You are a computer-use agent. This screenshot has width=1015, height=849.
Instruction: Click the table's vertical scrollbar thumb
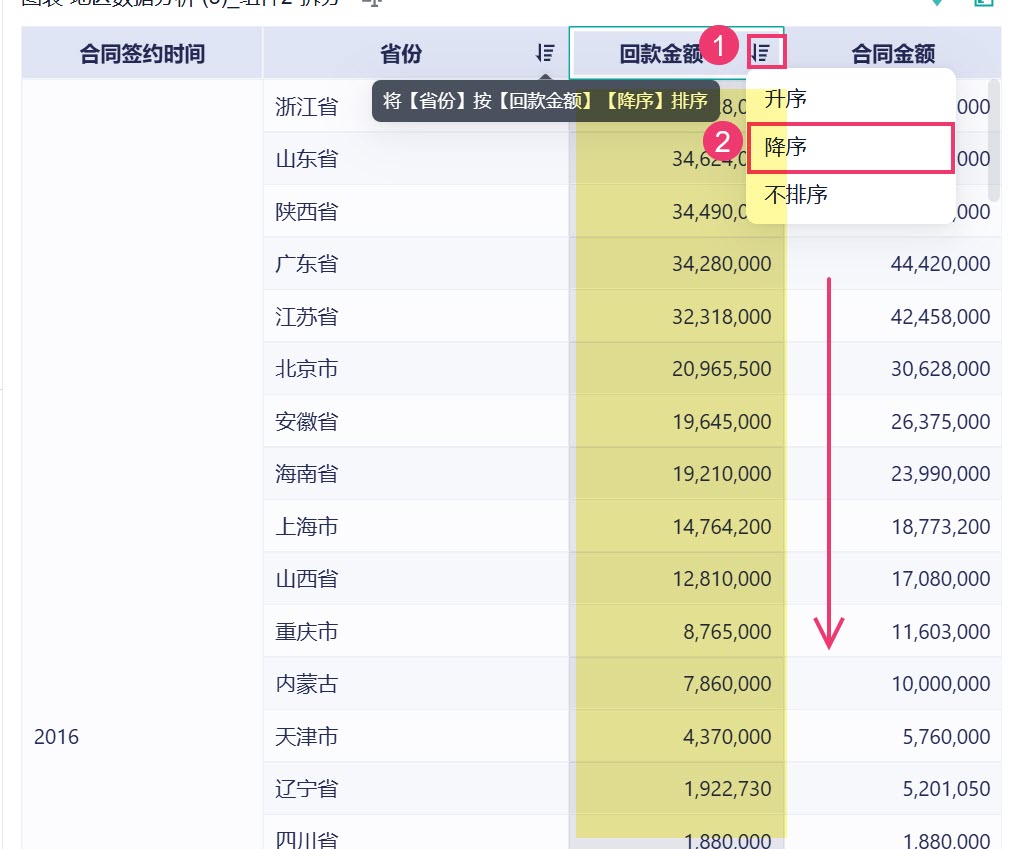[x=994, y=140]
